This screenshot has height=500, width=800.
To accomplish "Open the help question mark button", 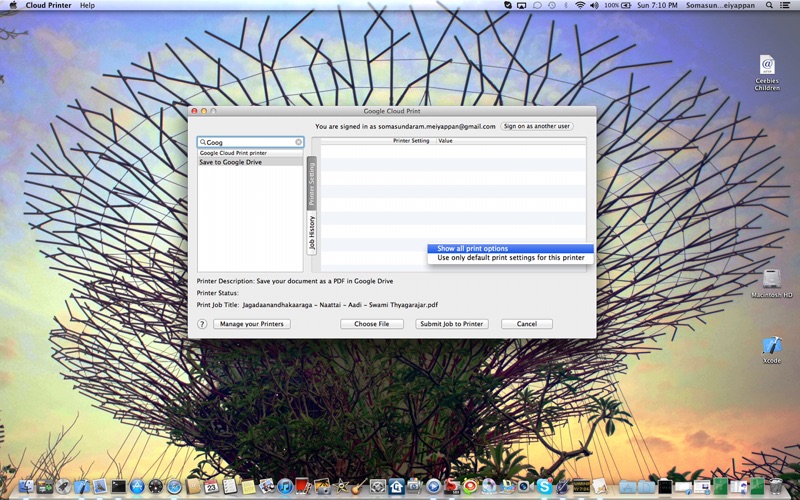I will point(202,324).
